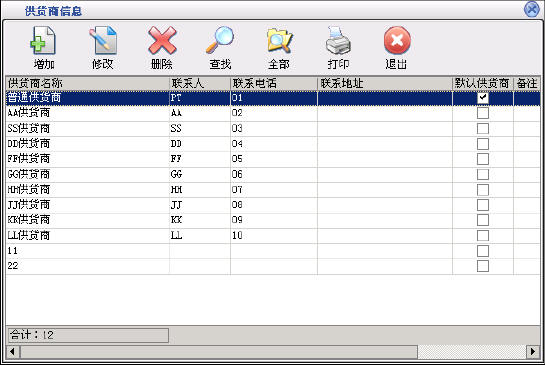Viewport: 545px width, 365px height.
Task: Sort by 默认供货商 column header
Action: [x=483, y=83]
